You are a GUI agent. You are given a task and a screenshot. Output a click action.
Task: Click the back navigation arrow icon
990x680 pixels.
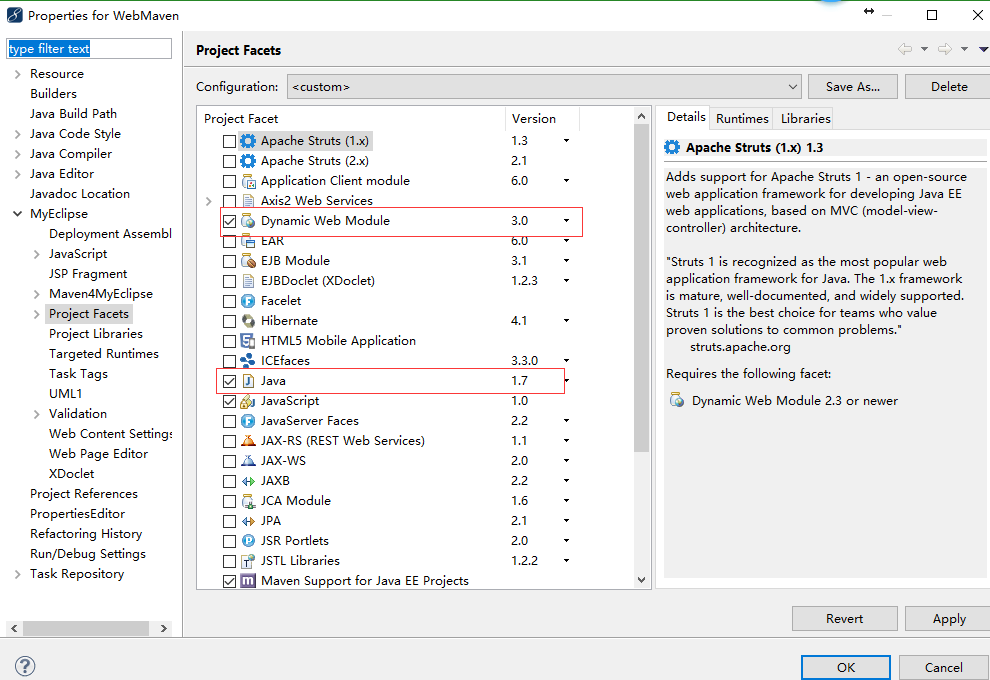905,49
